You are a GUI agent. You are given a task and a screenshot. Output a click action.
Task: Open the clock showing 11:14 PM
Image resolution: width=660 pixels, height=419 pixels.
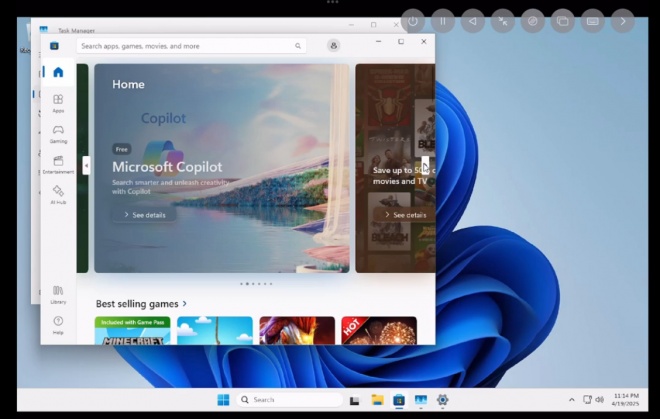click(x=626, y=400)
